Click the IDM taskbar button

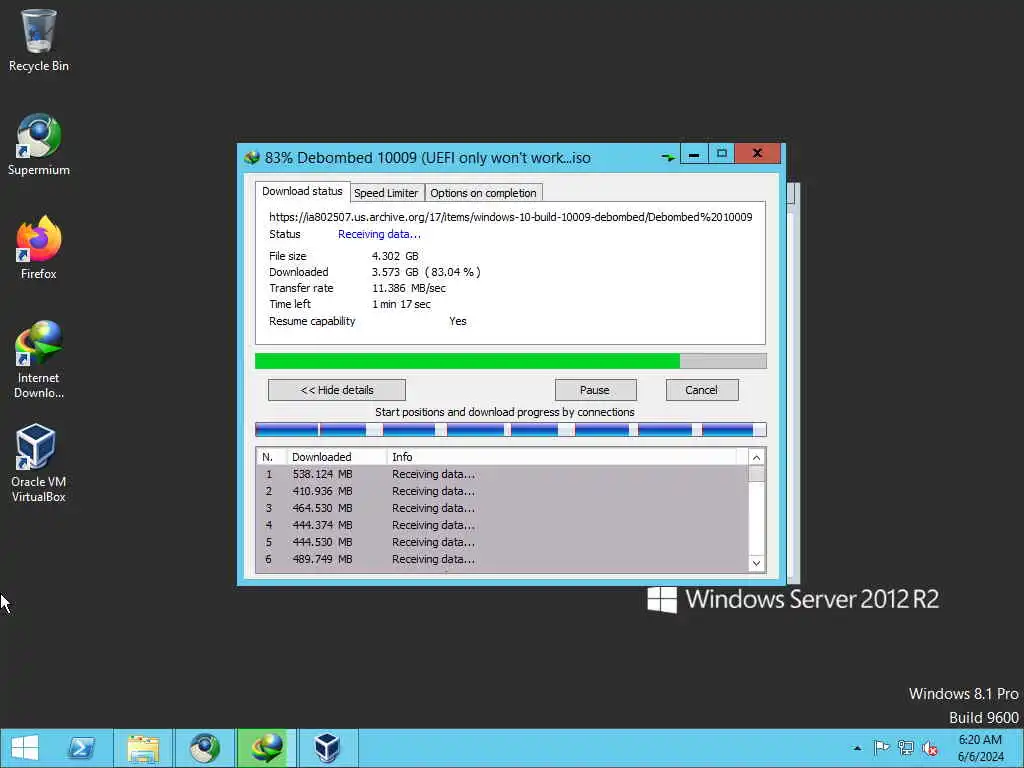(266, 748)
